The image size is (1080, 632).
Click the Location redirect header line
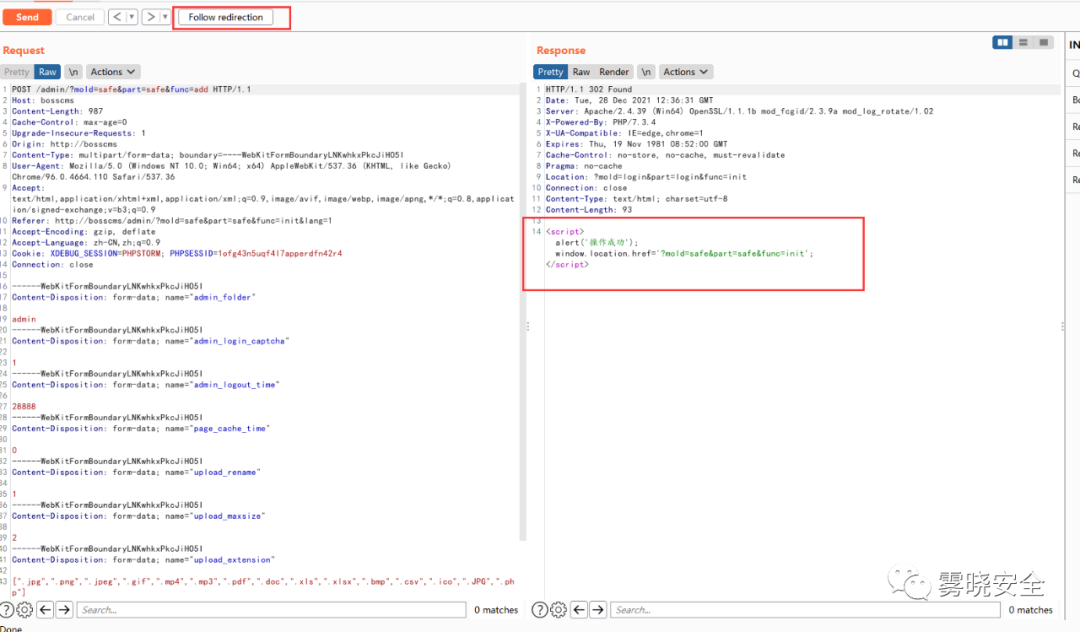[646, 177]
